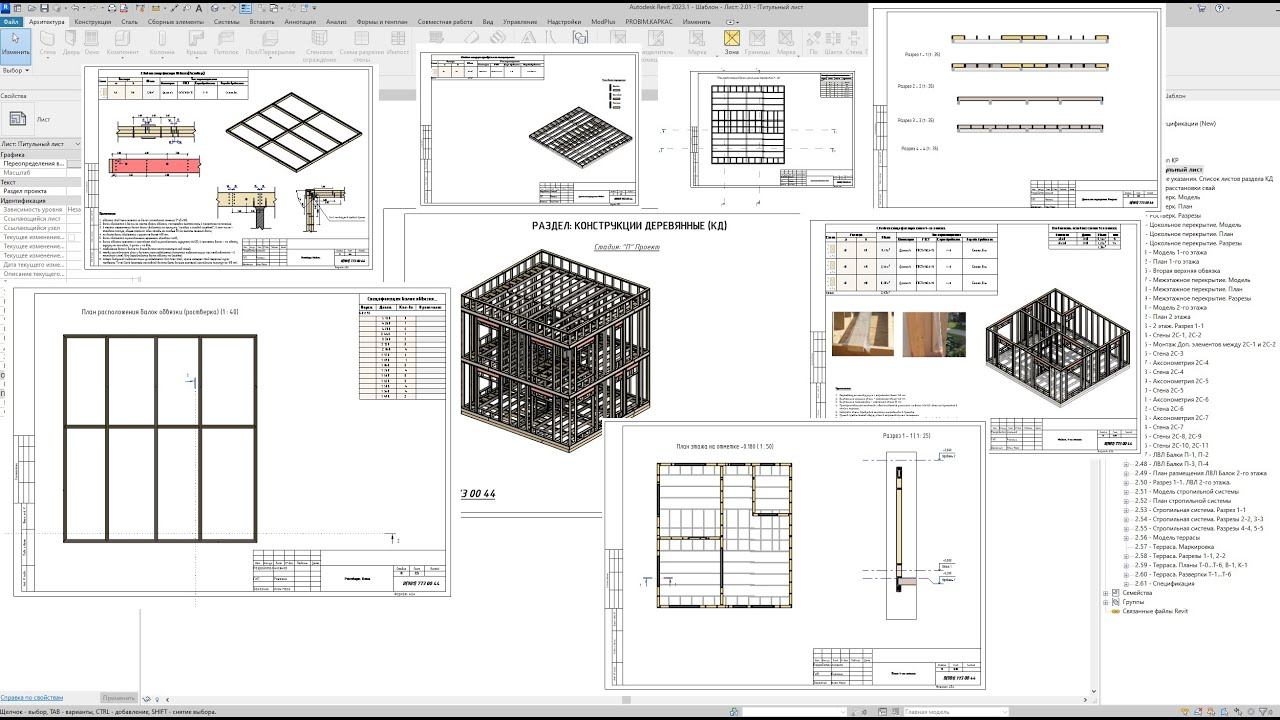Switch to the Аннотации ribbon tab
1280x720 pixels.
coord(300,21)
